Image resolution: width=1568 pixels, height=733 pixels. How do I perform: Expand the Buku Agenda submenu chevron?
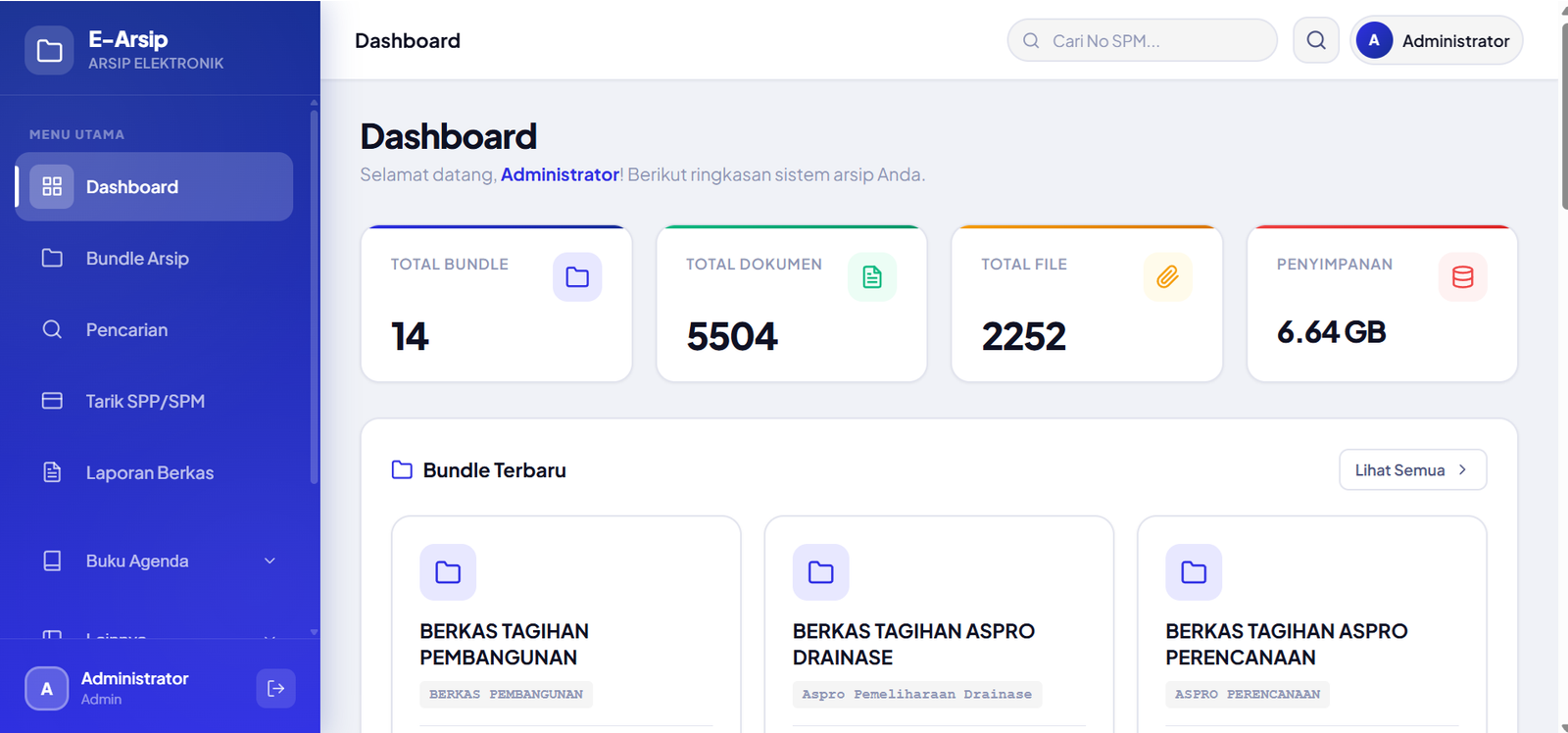[269, 561]
